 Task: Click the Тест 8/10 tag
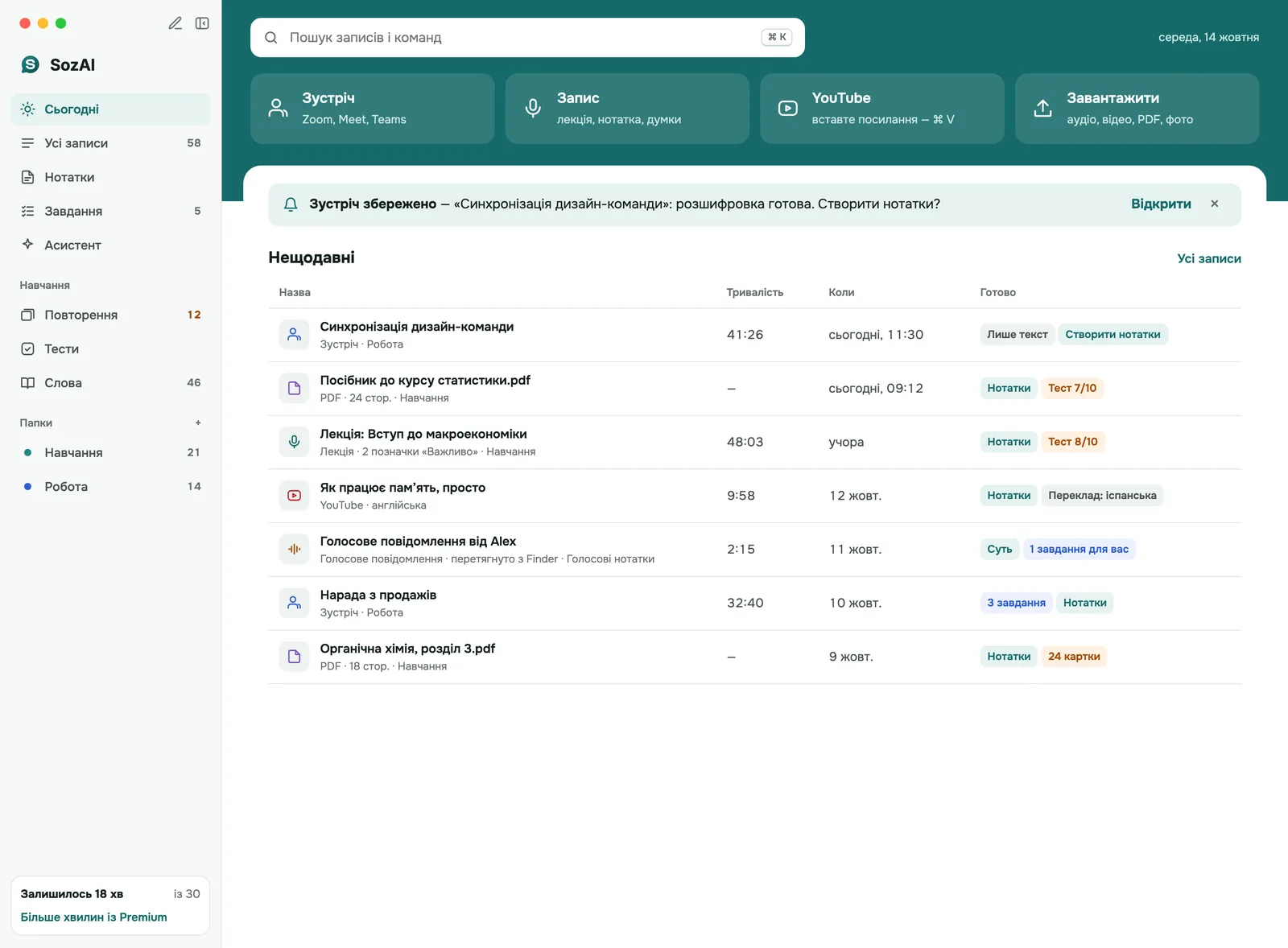click(1072, 442)
